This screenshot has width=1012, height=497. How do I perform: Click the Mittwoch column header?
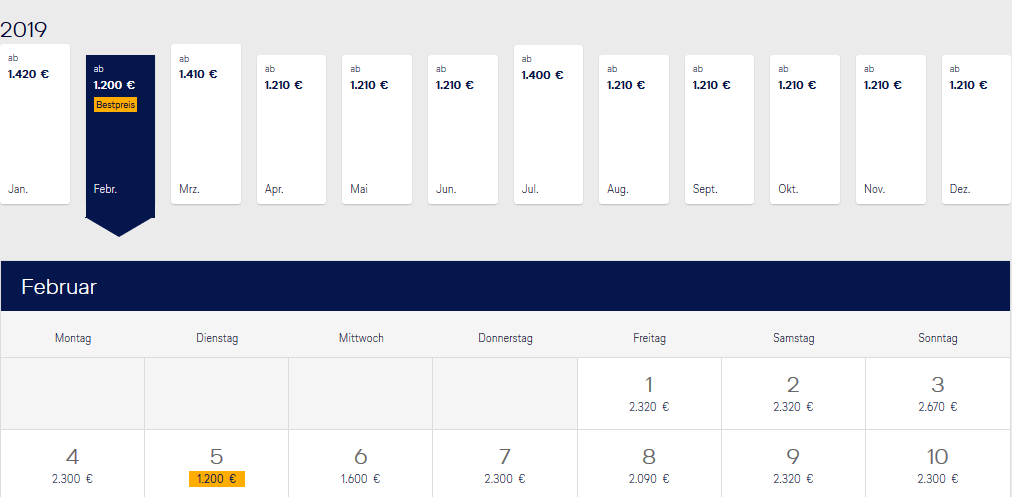pos(361,338)
